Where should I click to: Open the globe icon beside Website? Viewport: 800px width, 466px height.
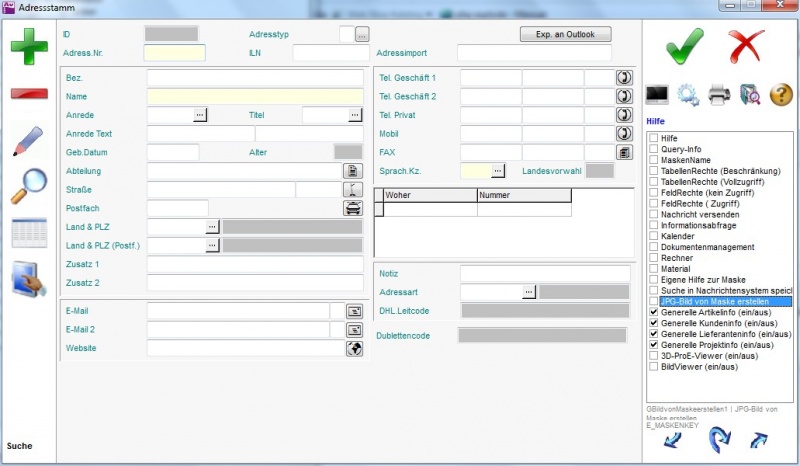353,348
